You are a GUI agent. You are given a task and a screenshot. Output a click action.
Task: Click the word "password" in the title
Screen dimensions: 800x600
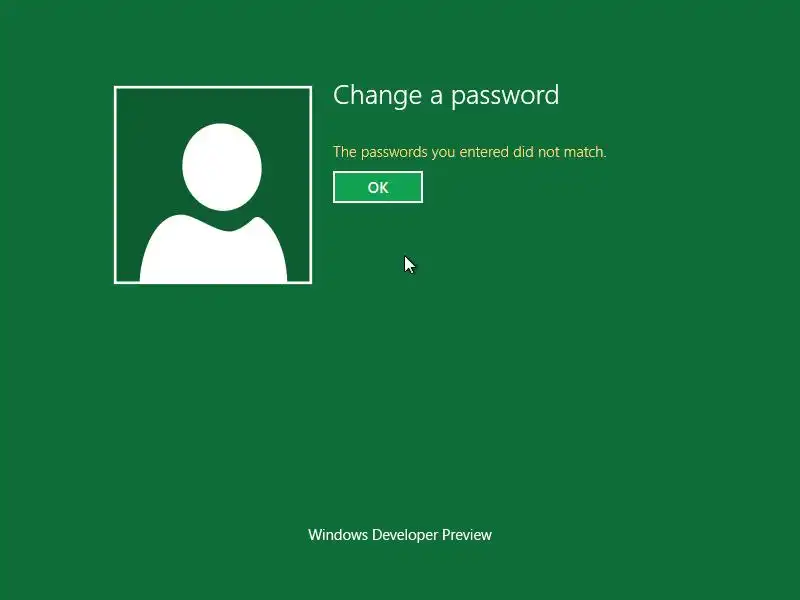[x=505, y=95]
